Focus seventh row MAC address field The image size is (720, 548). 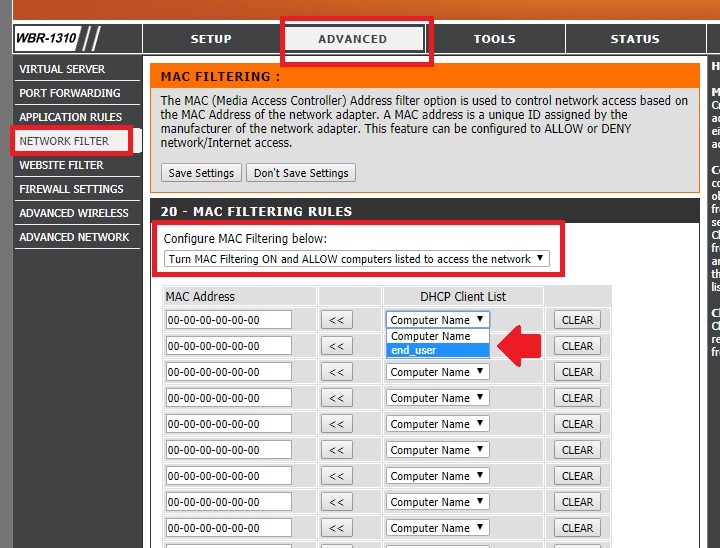tap(228, 476)
